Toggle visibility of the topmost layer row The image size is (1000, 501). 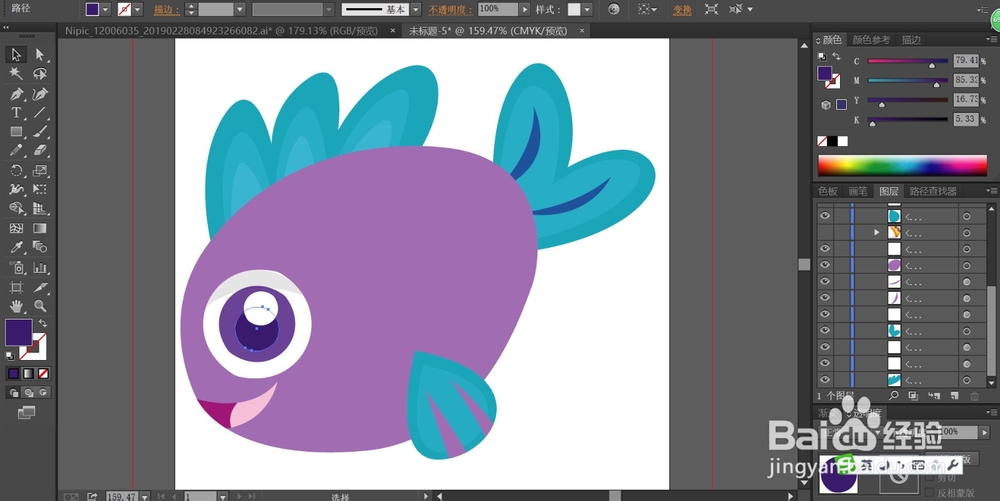825,215
